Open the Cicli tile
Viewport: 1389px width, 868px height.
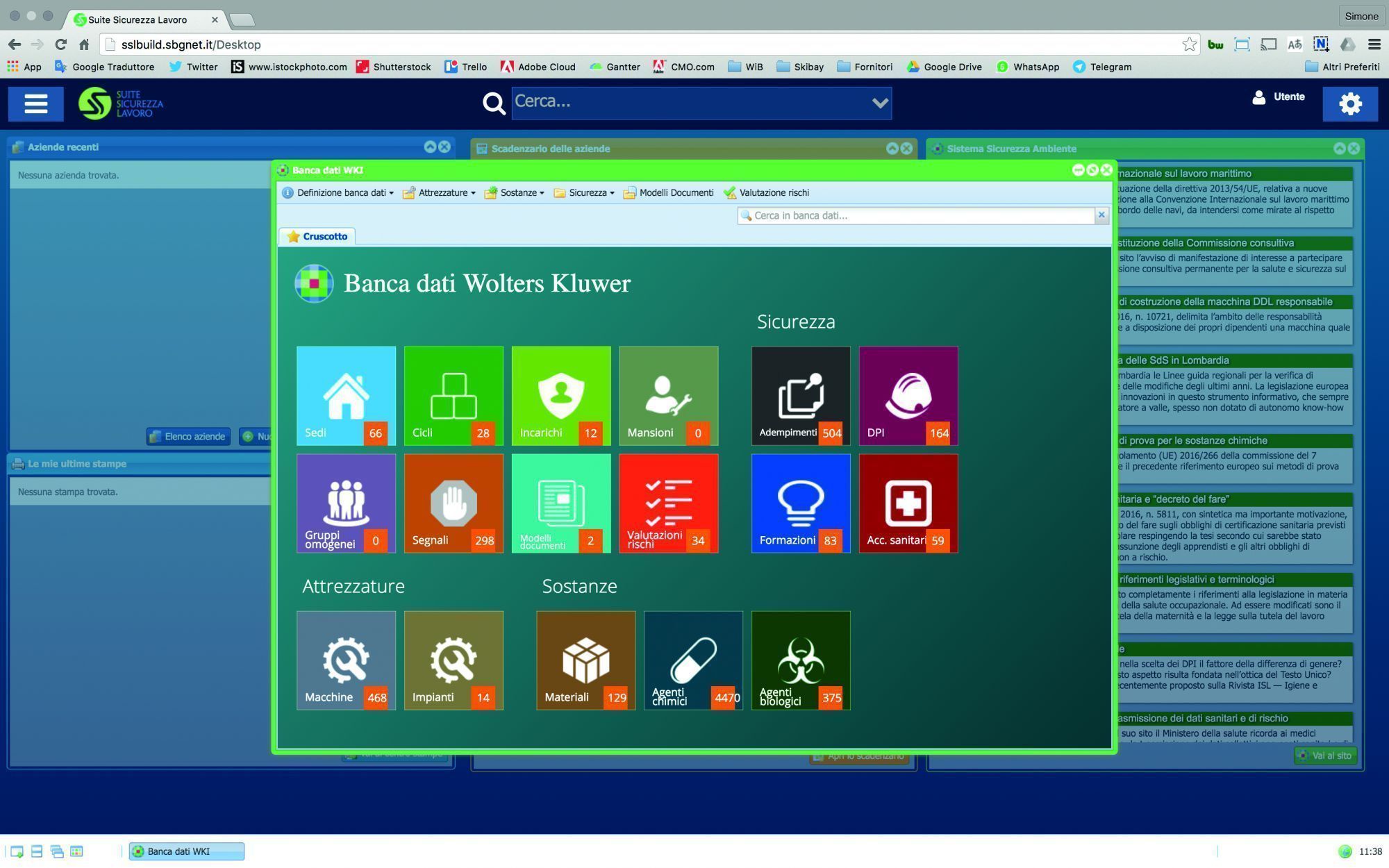(x=454, y=396)
